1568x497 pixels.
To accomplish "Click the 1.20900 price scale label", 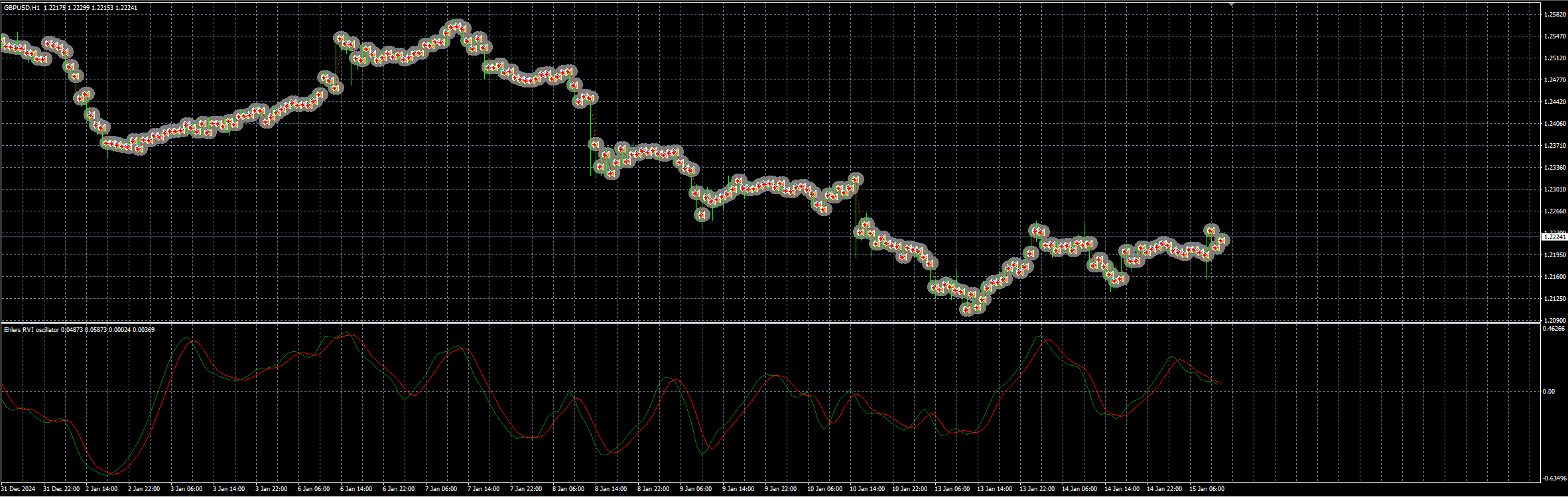I will tap(1555, 321).
